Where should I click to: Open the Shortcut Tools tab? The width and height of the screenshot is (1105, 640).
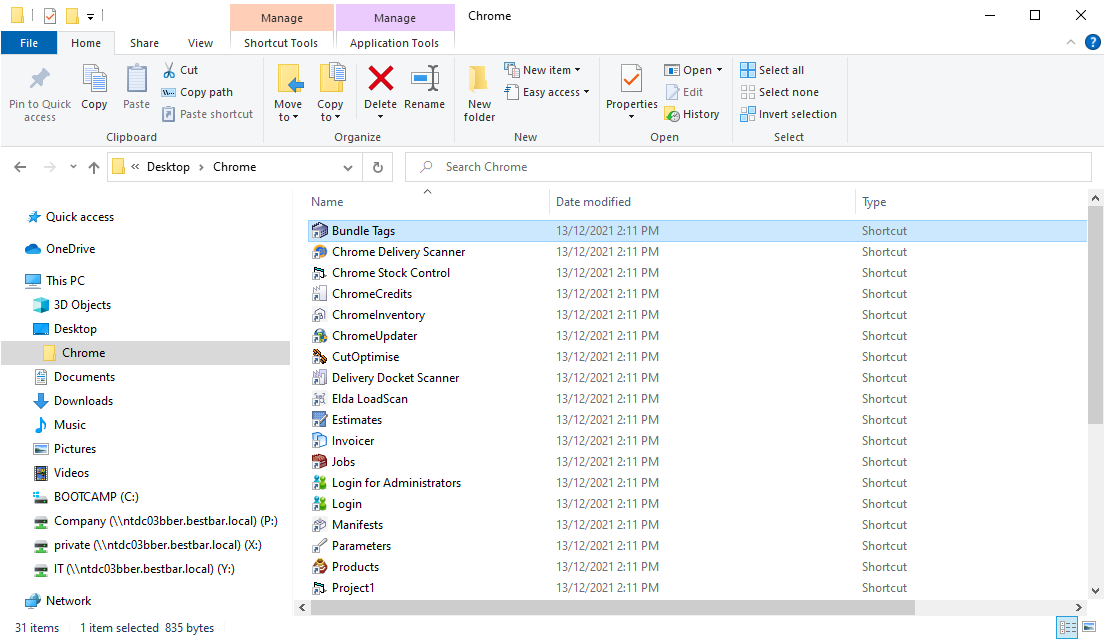coord(280,43)
